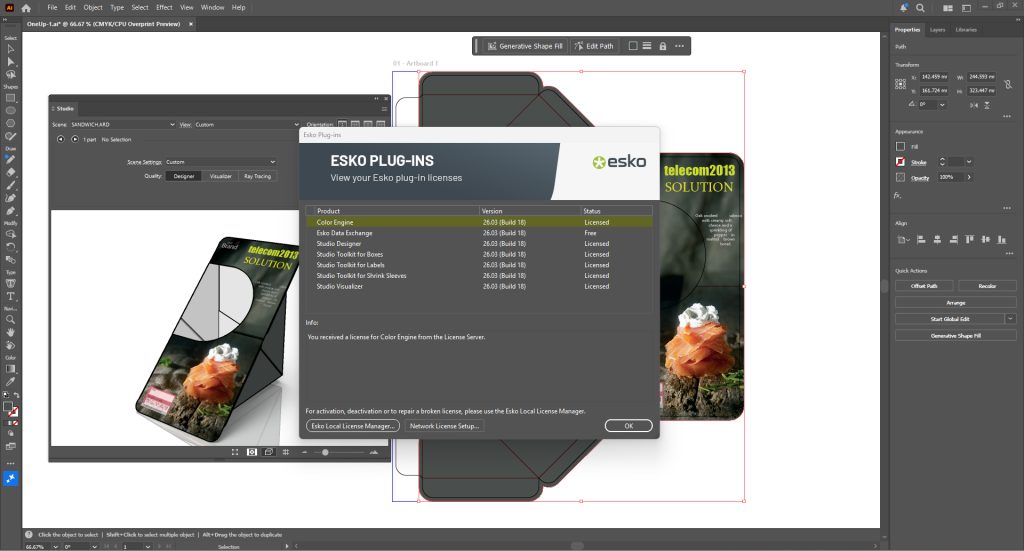
Task: Click Network License Setup button
Action: (444, 426)
